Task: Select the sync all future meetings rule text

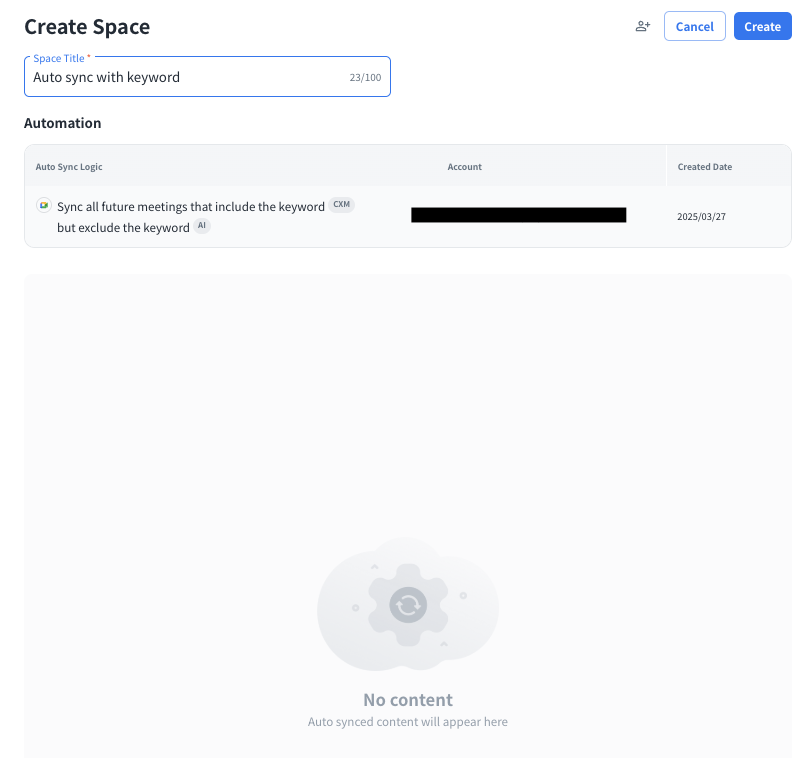Action: tap(190, 206)
